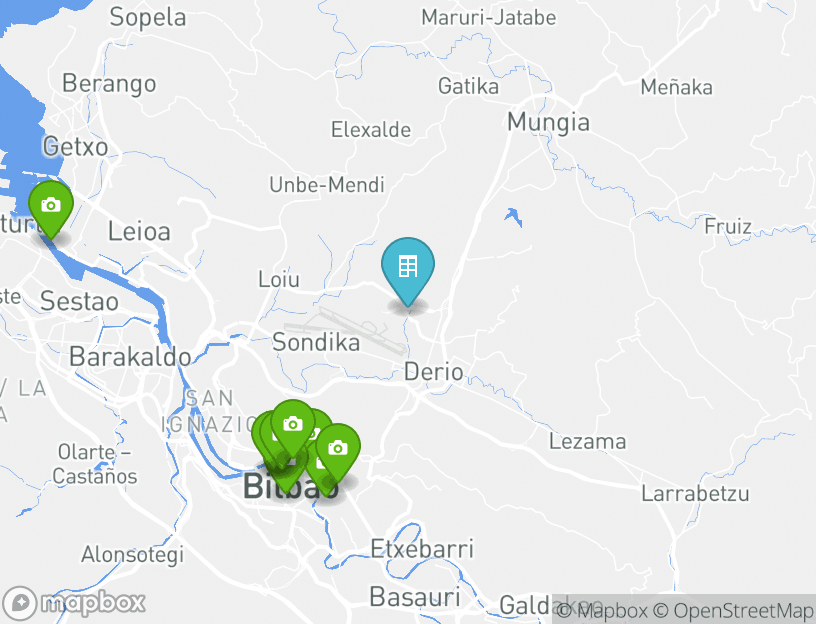Click the Bilbao city label
816x624 pixels.
tap(291, 487)
